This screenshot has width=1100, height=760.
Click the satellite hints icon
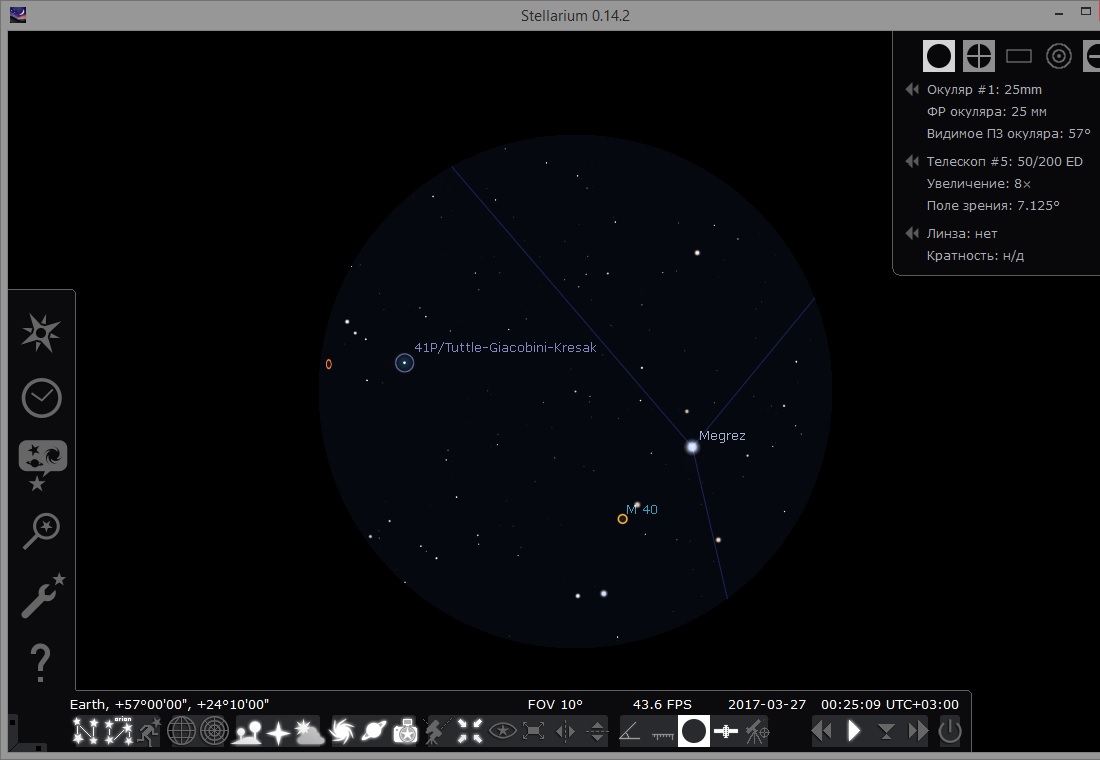726,732
